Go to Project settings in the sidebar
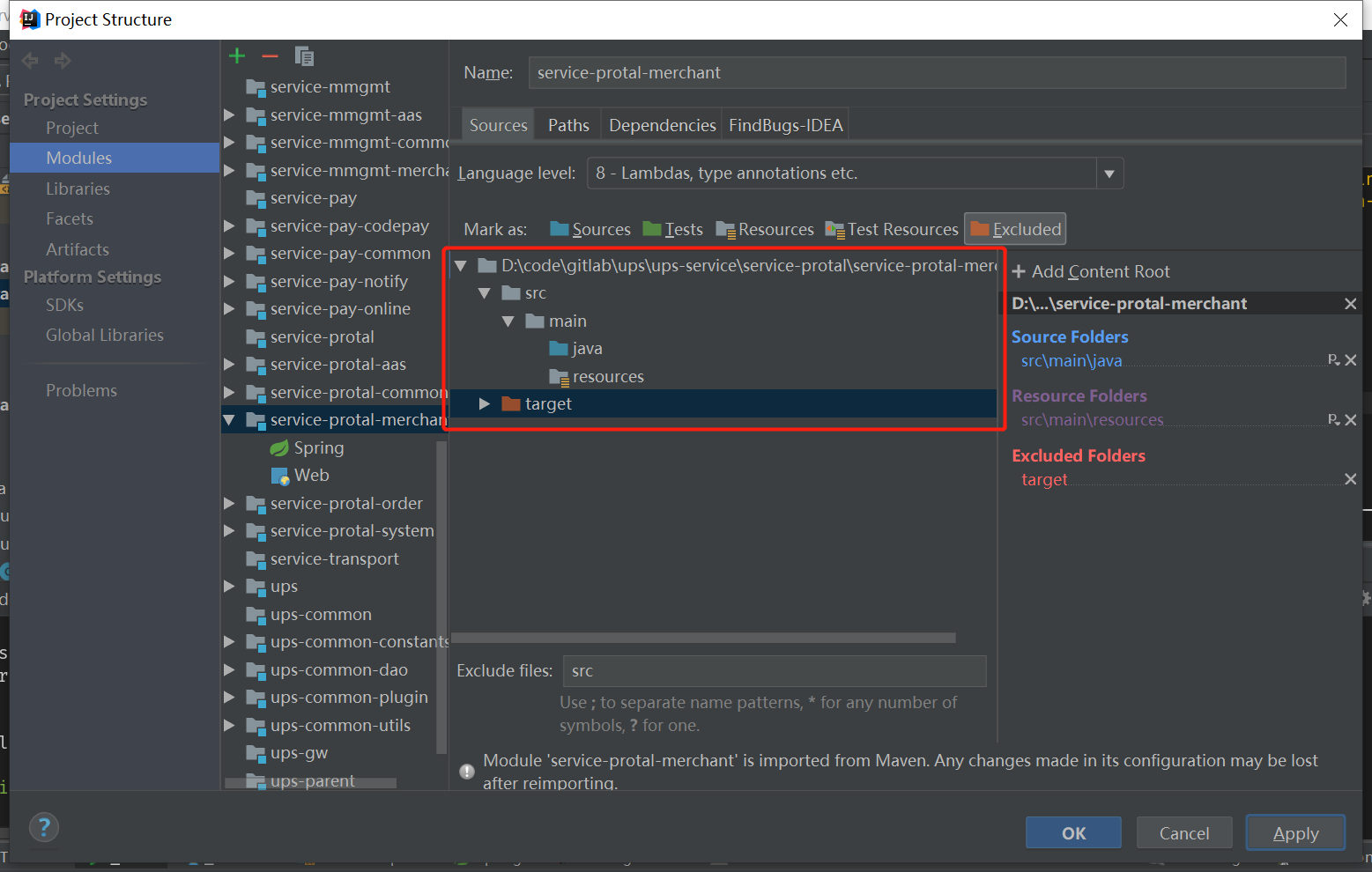This screenshot has width=1372, height=872. (72, 129)
